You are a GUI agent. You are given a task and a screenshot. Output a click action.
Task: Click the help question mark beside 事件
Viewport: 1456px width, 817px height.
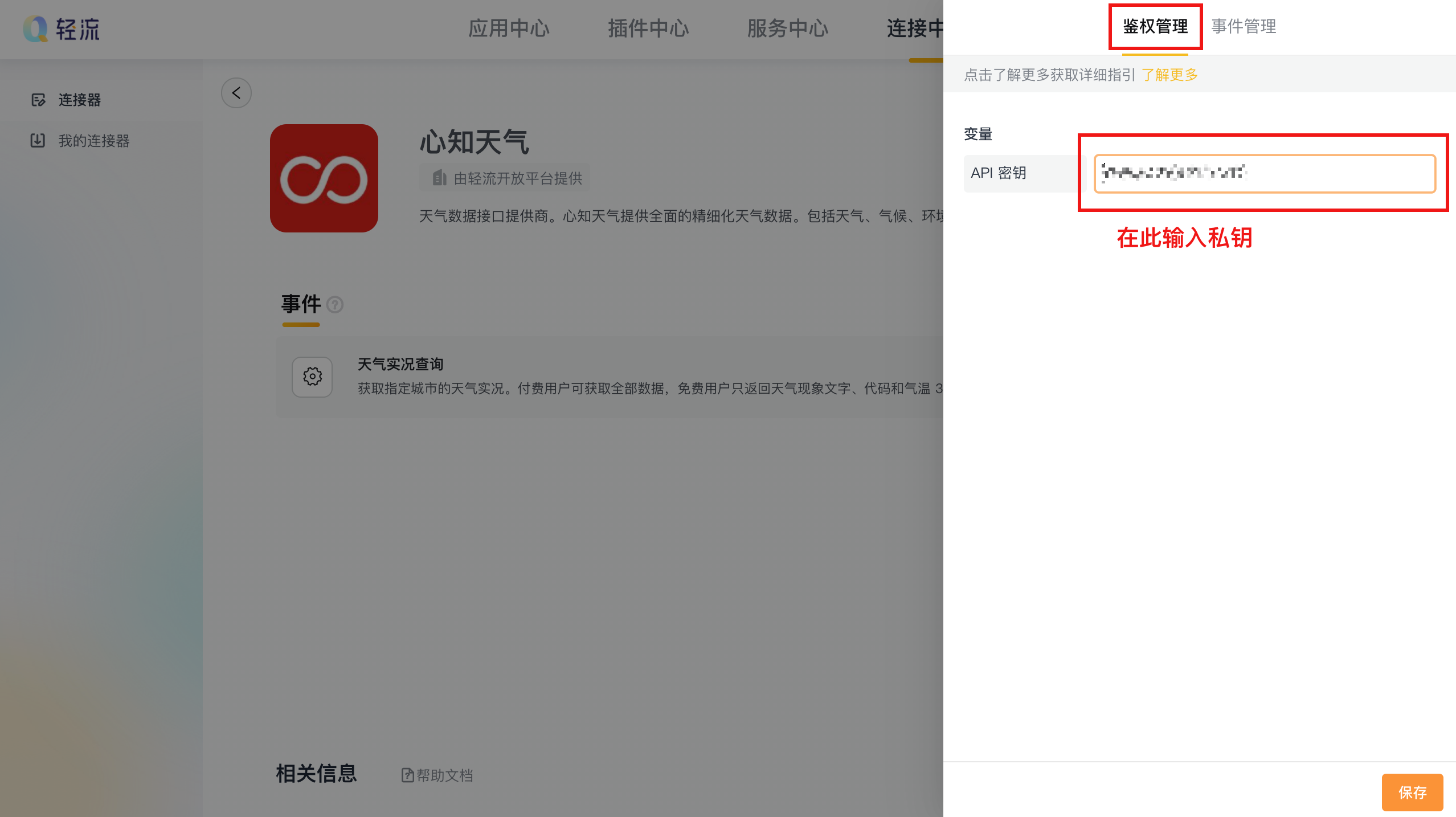click(x=335, y=305)
